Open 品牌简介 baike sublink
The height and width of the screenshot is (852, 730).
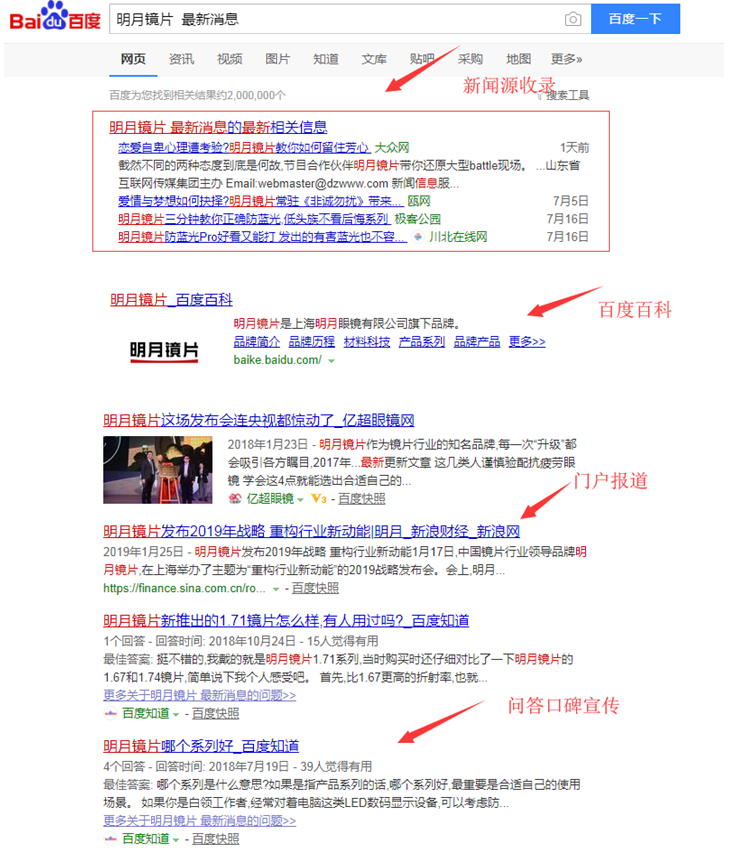257,342
